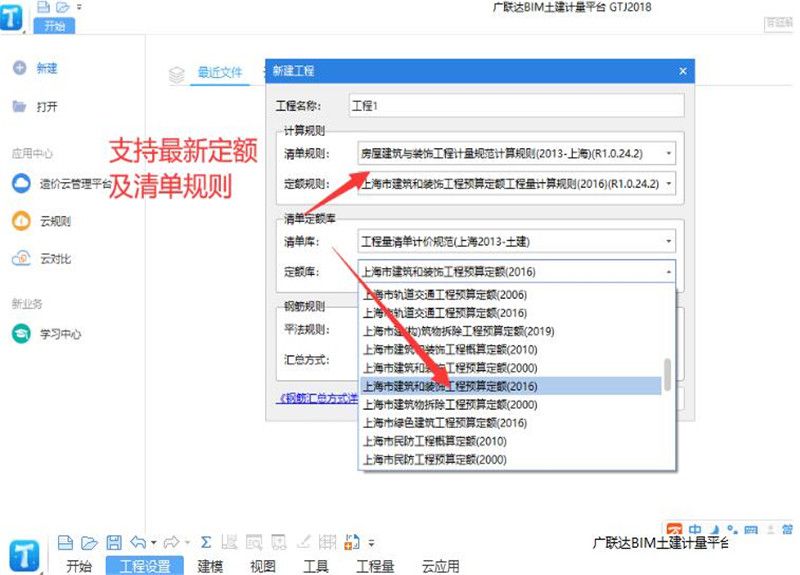Viewport: 800px width, 575px height.
Task: Click the 最近文件 layers icon
Action: (x=177, y=75)
